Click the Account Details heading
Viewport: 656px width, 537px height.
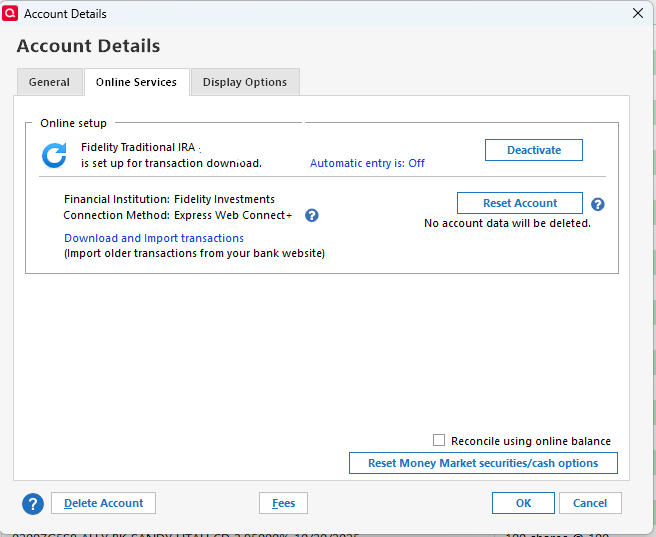coord(88,46)
